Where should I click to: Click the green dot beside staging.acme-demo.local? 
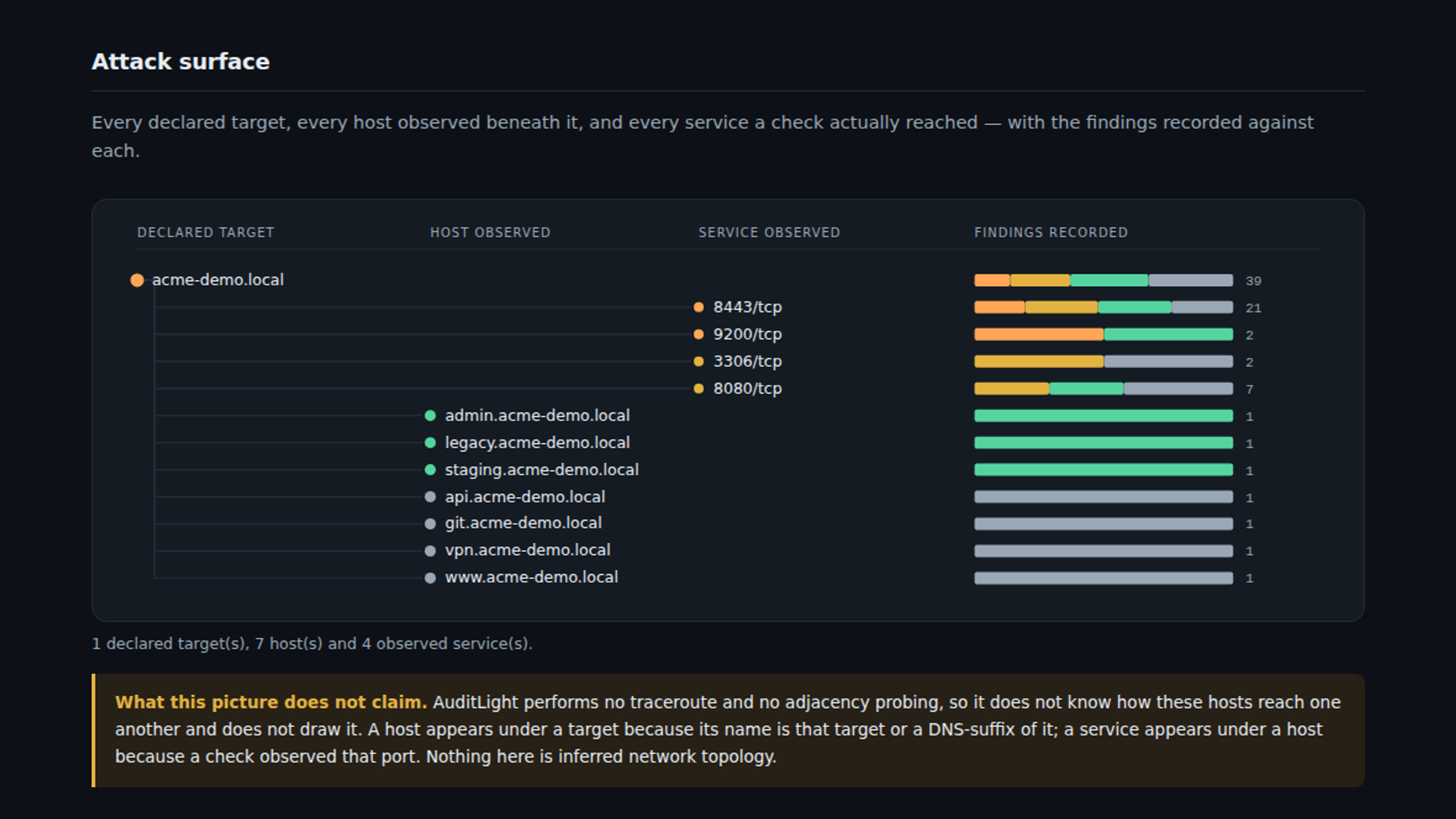430,470
